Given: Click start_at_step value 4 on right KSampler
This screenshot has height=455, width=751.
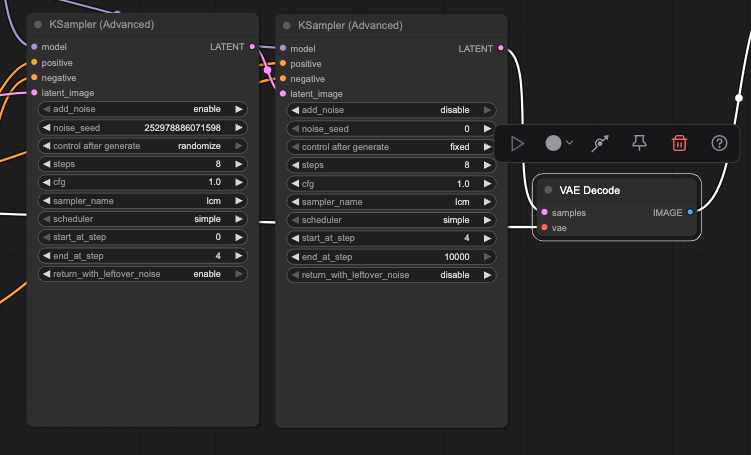Looking at the screenshot, I should click(x=467, y=238).
